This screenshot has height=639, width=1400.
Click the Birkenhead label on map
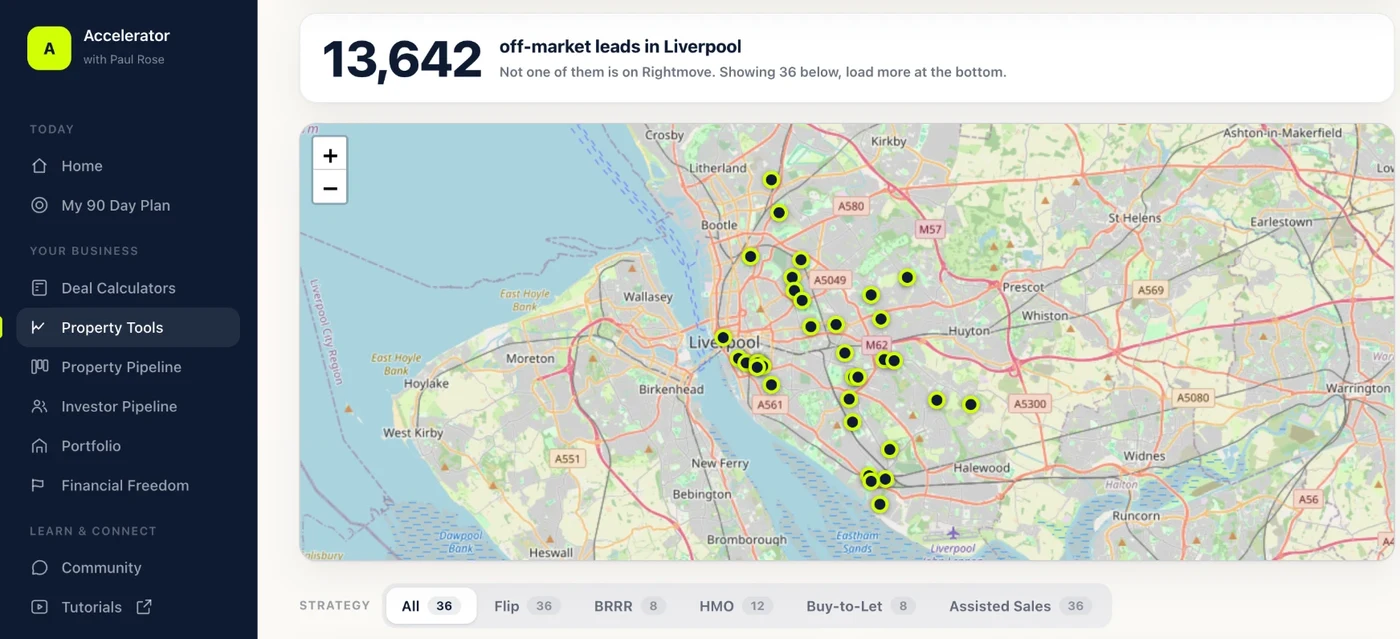point(671,389)
